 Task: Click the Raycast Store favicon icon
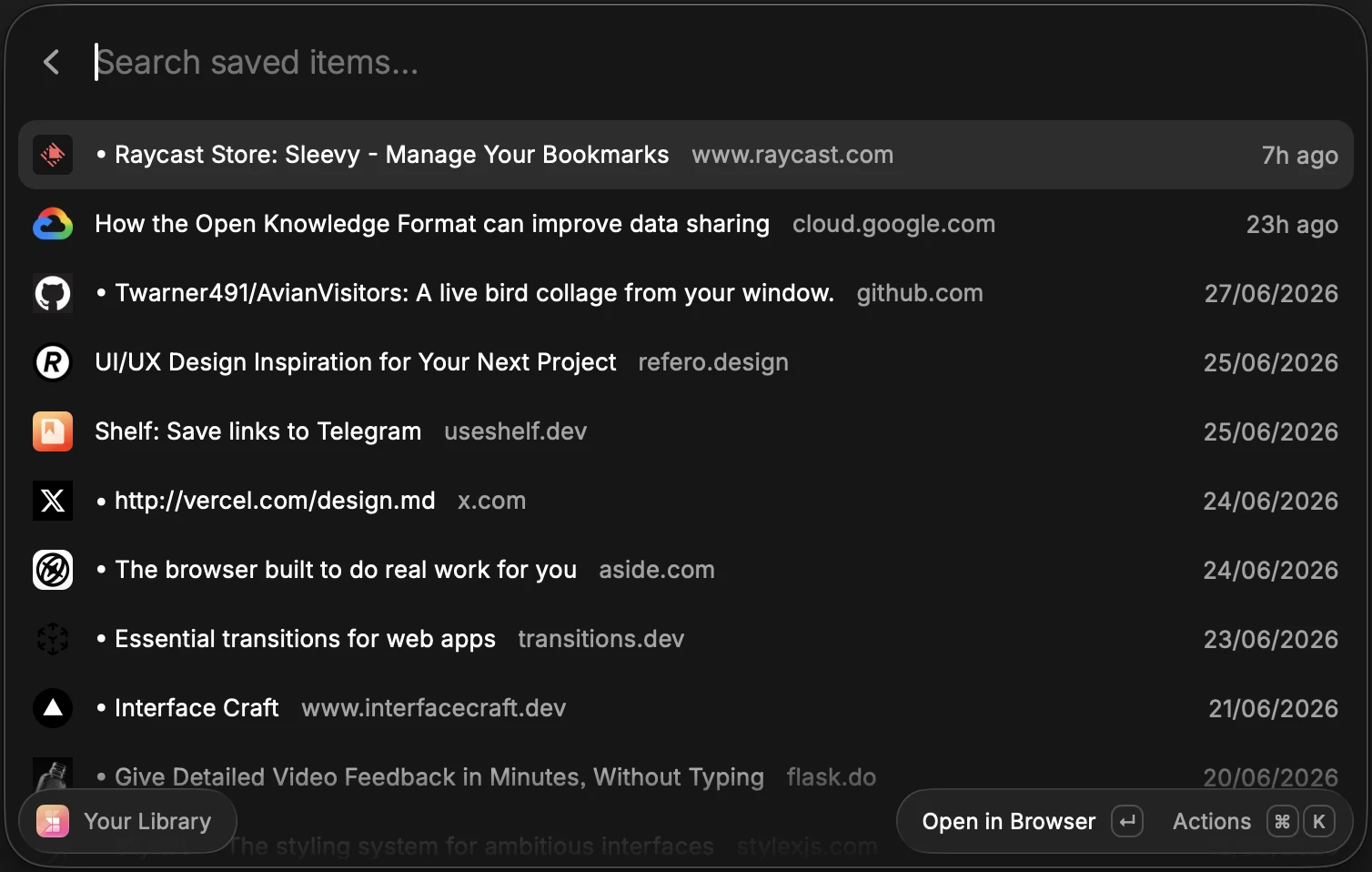(x=53, y=155)
